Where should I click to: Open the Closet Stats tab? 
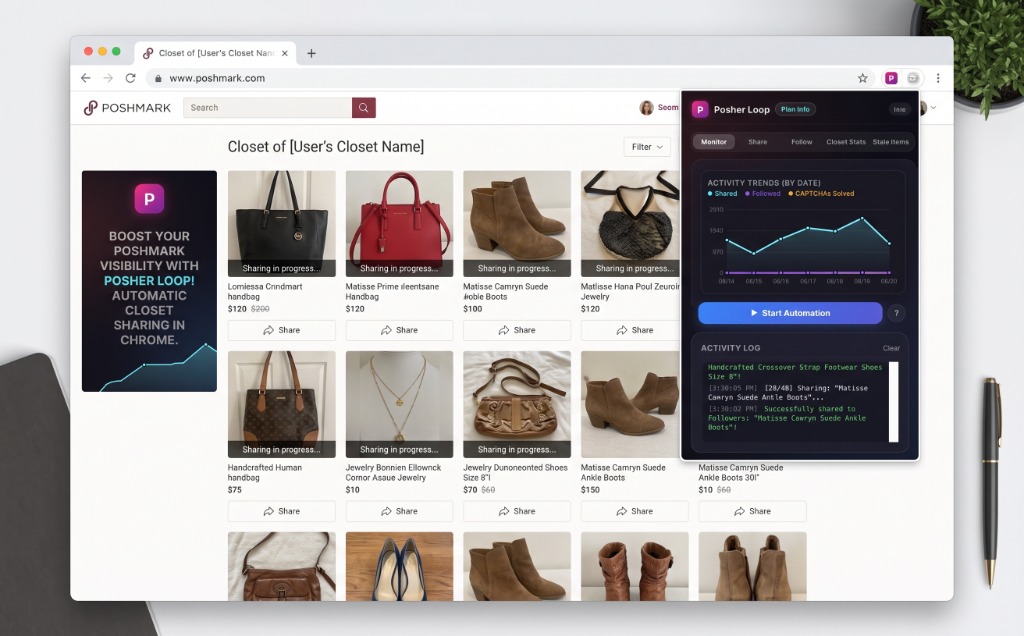[846, 142]
